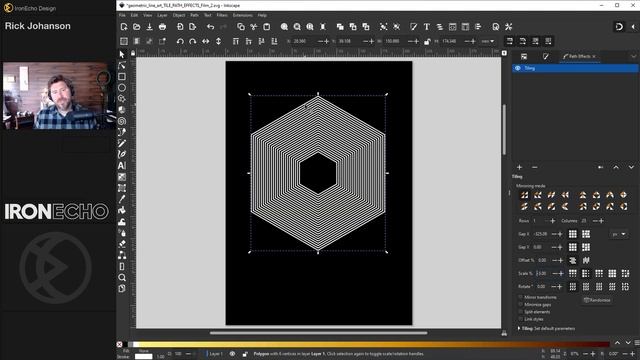Screen dimensions: 640x360
Task: Move path effect down arrow
Action: (x=631, y=167)
